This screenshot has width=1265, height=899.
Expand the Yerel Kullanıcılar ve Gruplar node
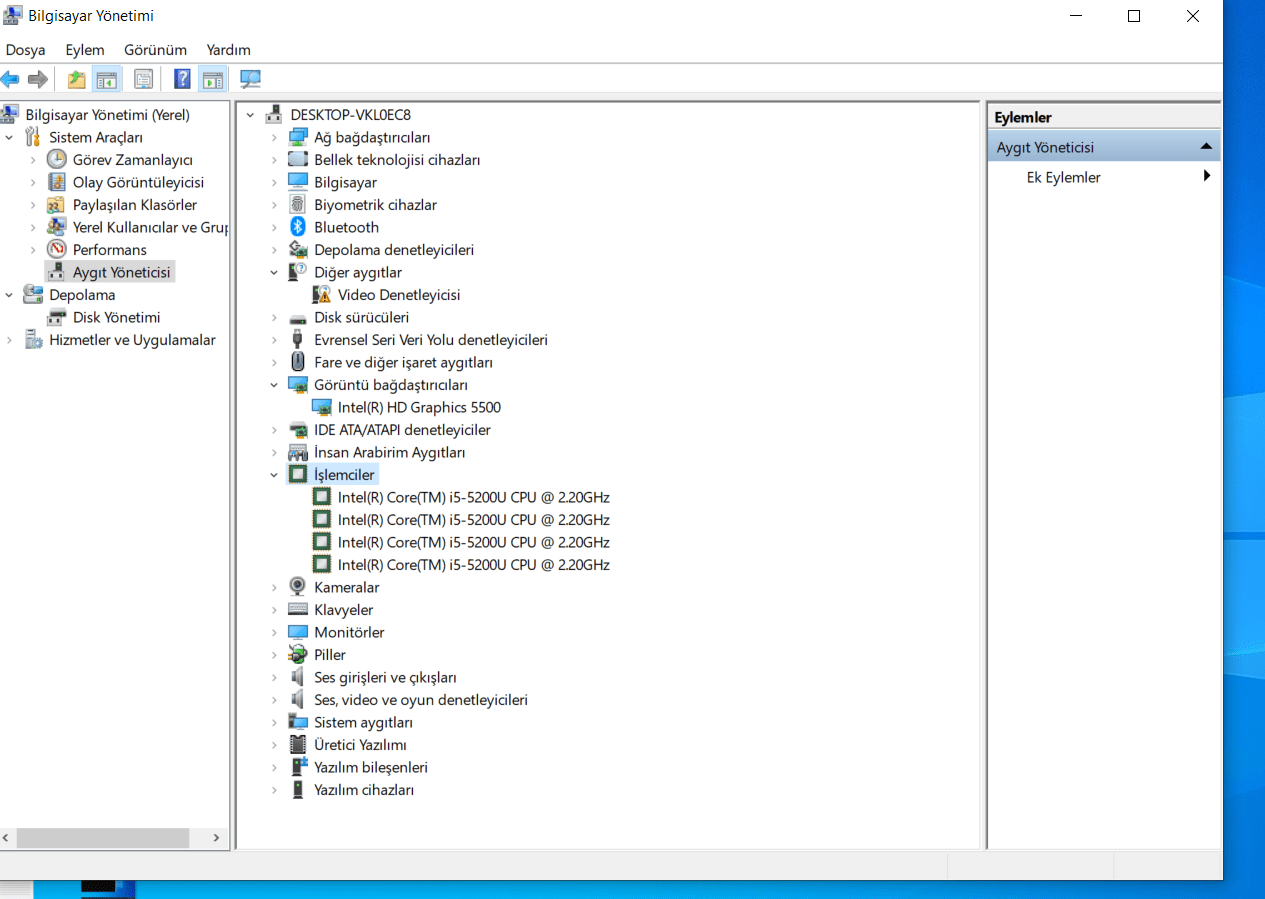33,227
